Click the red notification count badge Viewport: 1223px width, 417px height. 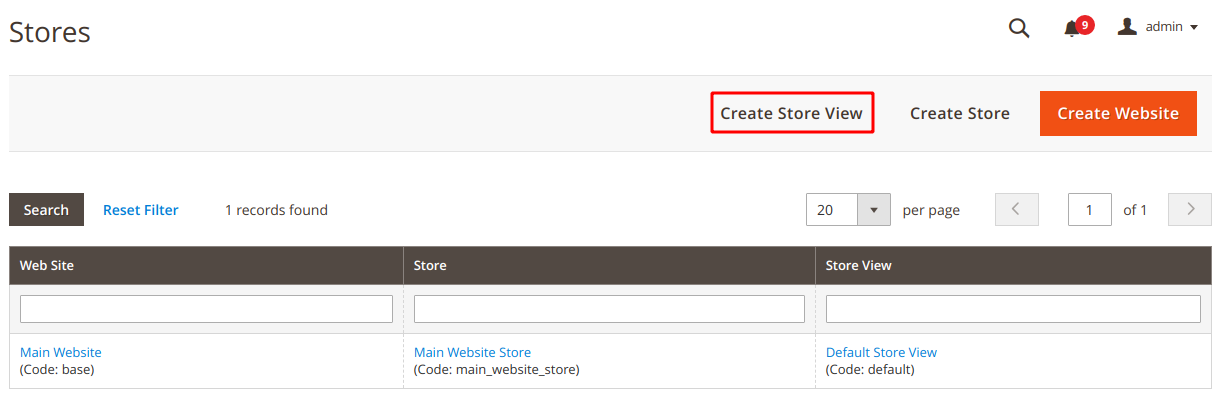[1085, 24]
